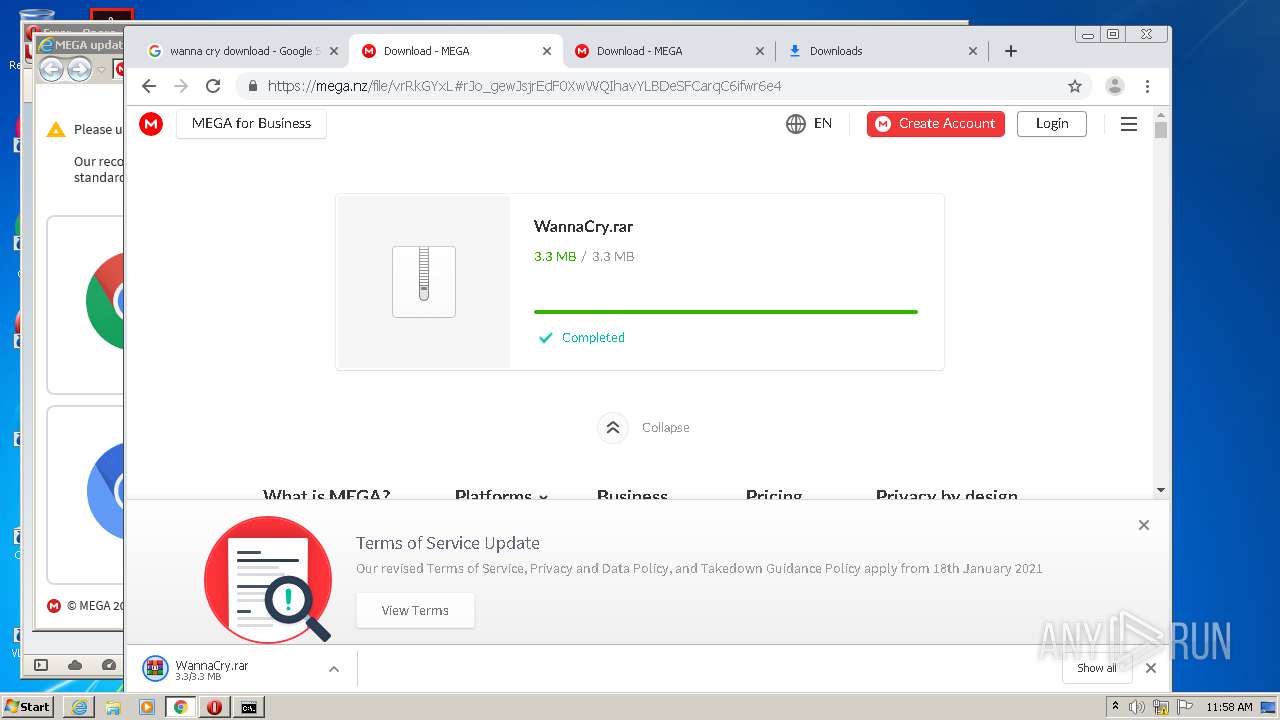Open the Opera taskbar icon

pos(214,707)
